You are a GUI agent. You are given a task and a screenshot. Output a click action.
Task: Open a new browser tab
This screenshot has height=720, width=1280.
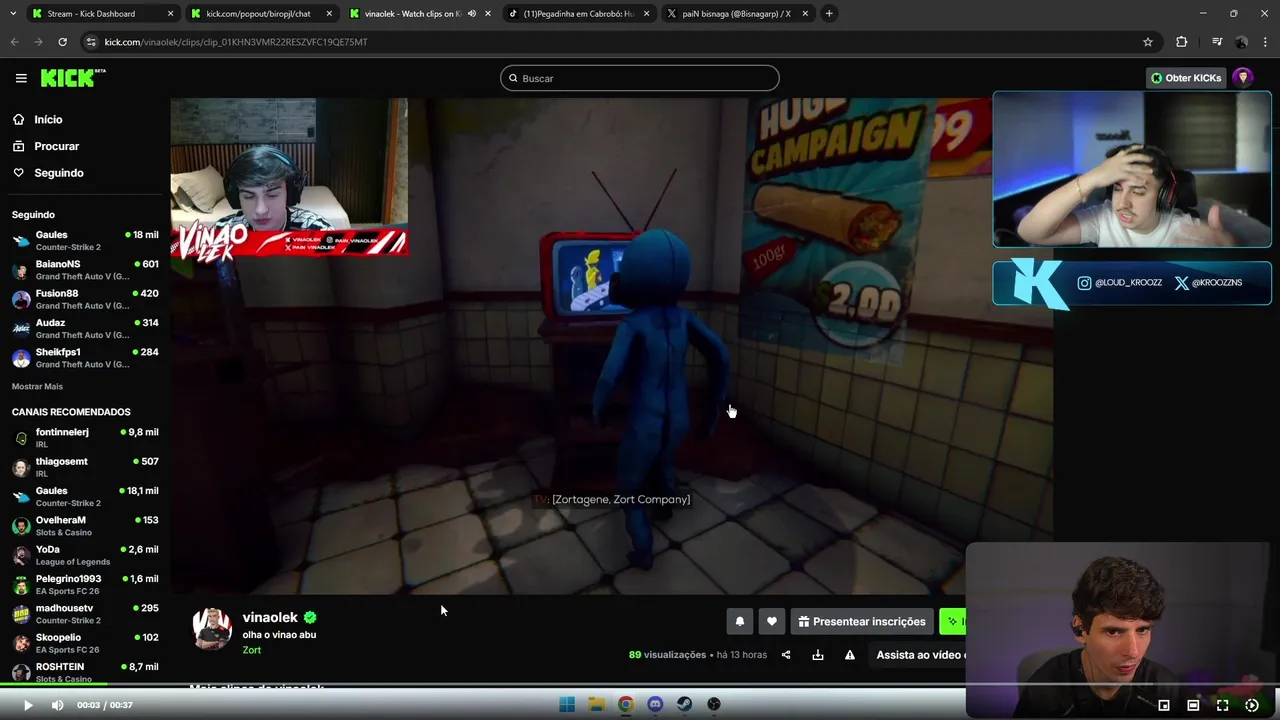(x=829, y=14)
